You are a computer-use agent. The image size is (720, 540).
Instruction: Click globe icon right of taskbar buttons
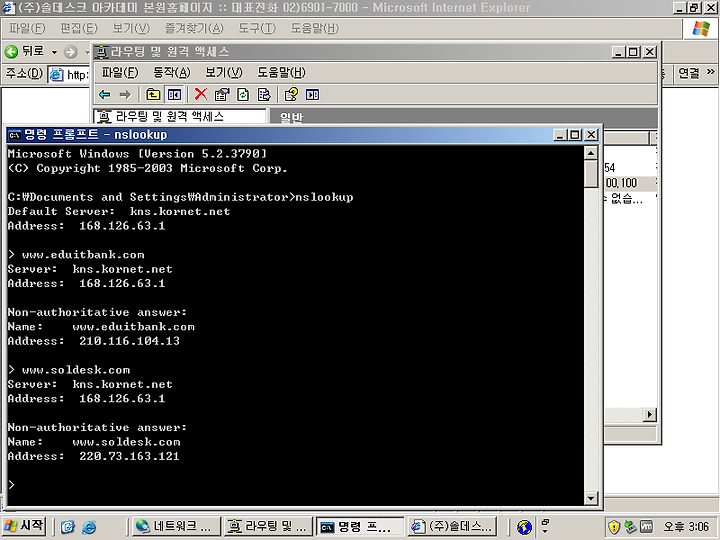coord(524,527)
